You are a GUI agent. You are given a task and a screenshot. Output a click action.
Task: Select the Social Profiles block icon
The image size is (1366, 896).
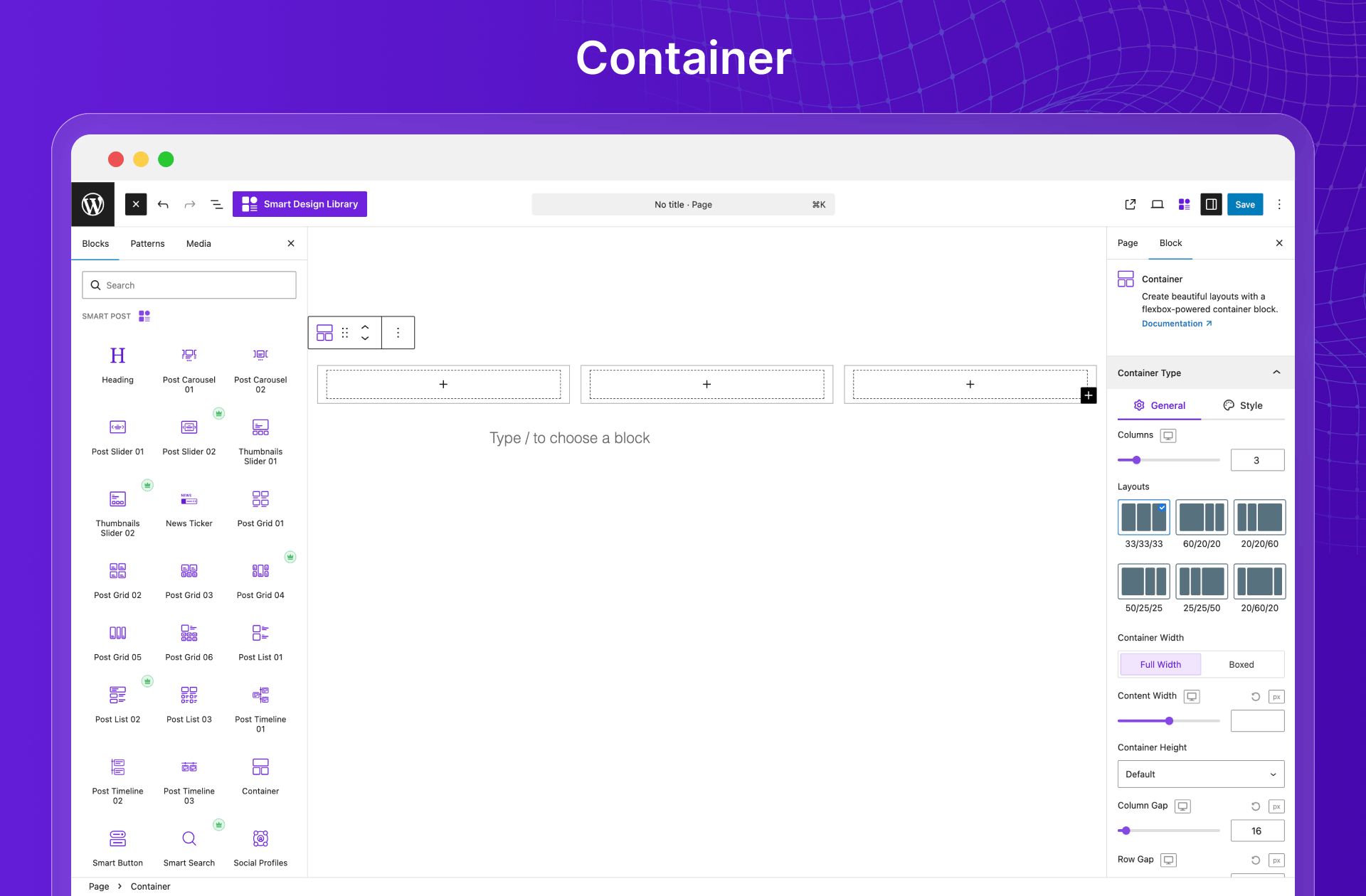pyautogui.click(x=260, y=839)
